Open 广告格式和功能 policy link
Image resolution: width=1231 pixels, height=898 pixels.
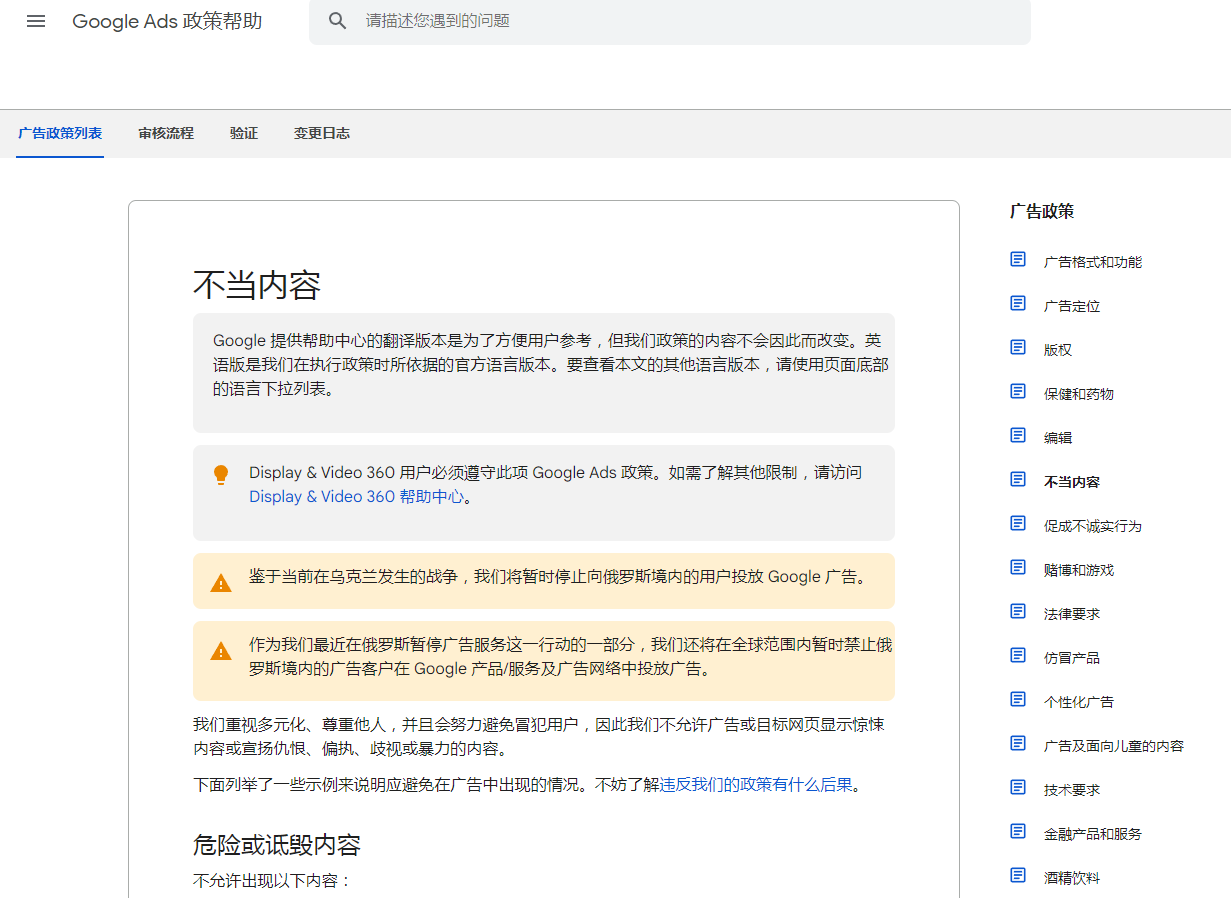(x=1093, y=262)
